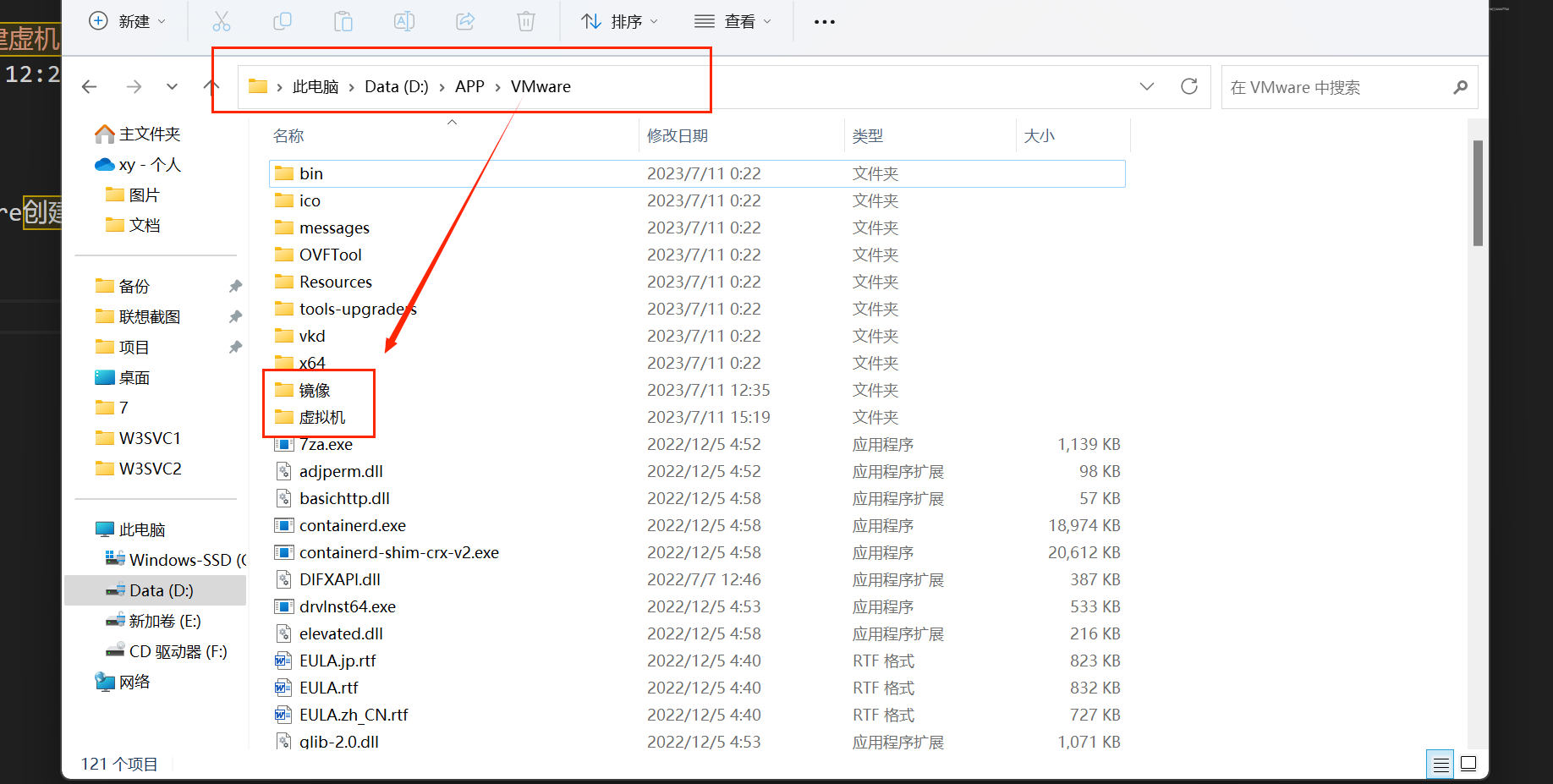Click the Copy icon in toolbar
The image size is (1553, 784).
283,21
